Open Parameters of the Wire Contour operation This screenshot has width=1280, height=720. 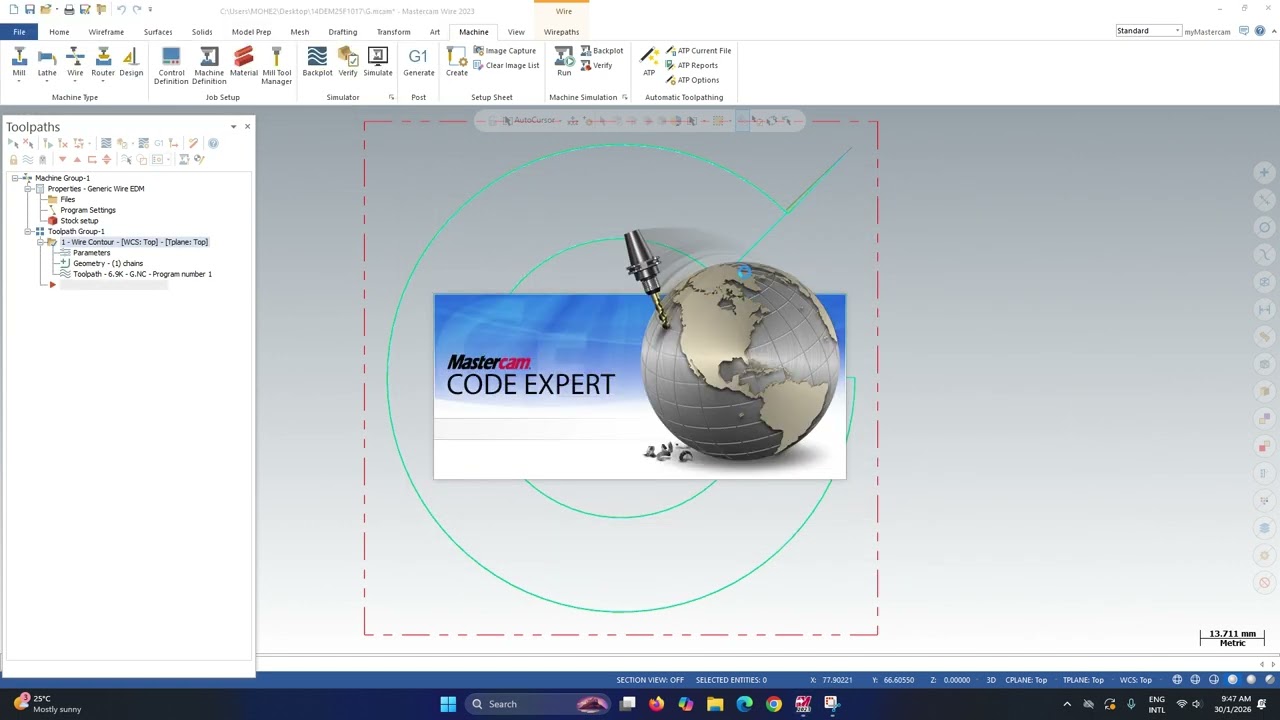tap(91, 253)
